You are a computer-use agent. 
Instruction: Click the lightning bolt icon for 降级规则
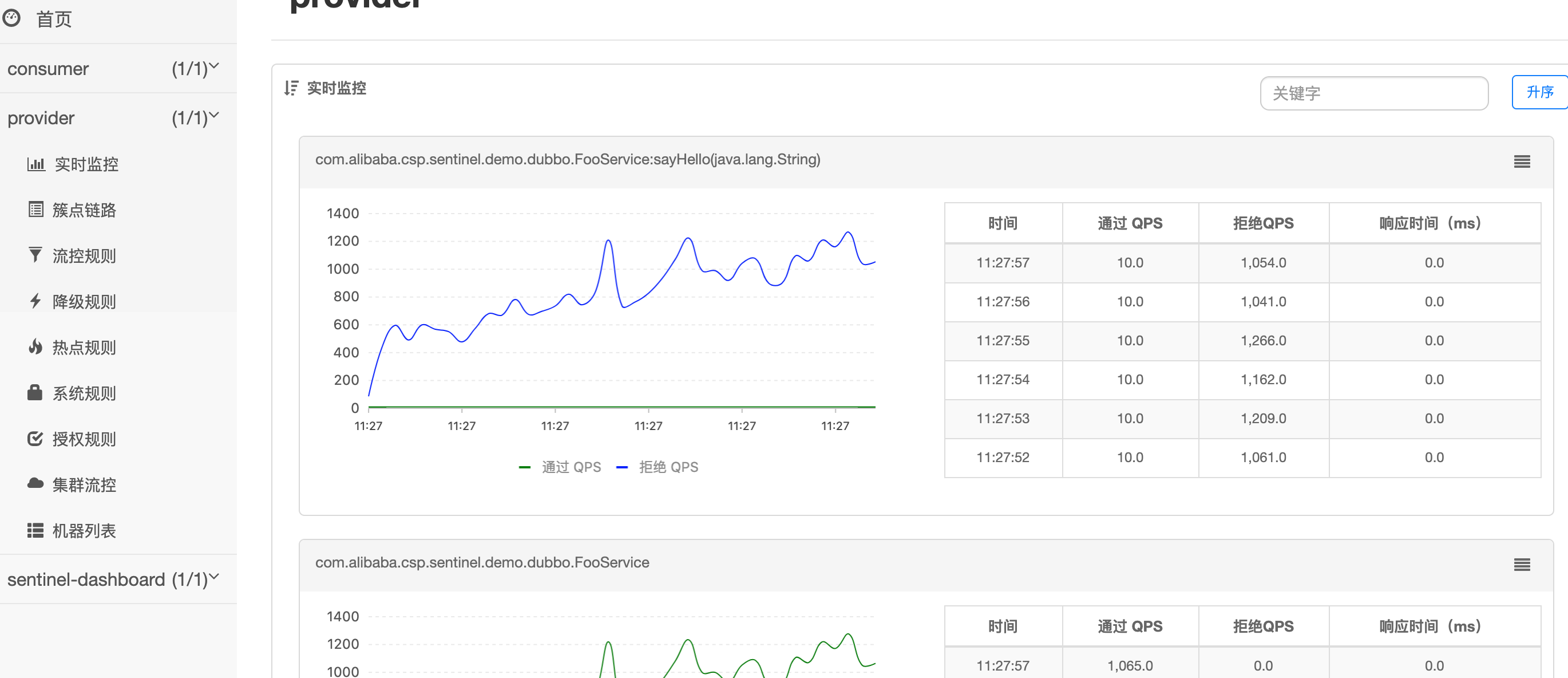click(36, 301)
